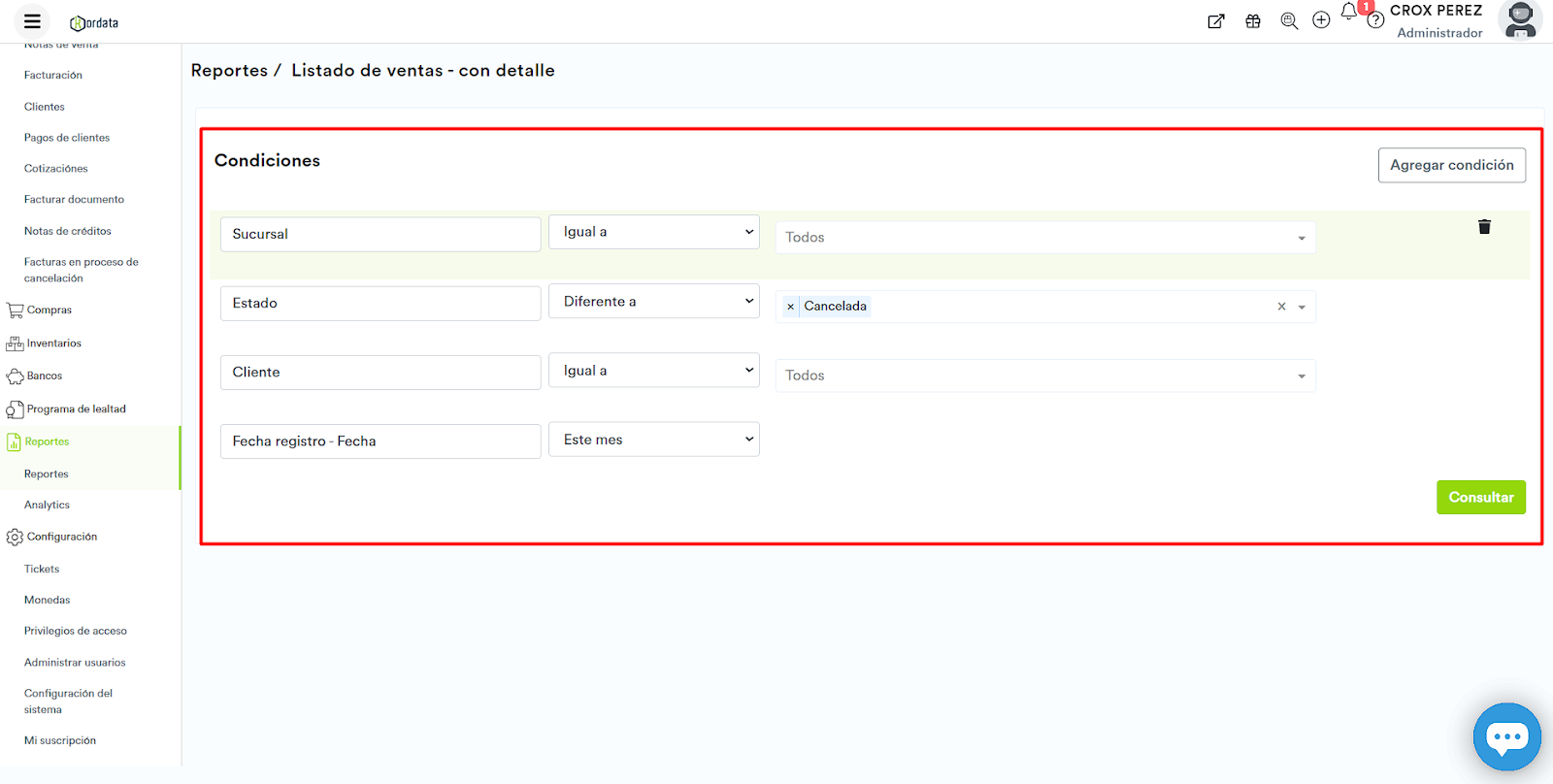Click the search magnifier icon in header
This screenshot has width=1553, height=784.
click(1289, 21)
